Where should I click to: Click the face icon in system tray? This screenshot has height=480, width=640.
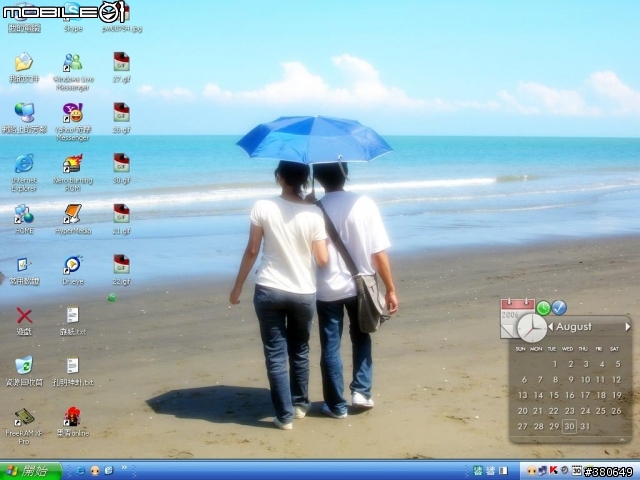(x=531, y=471)
